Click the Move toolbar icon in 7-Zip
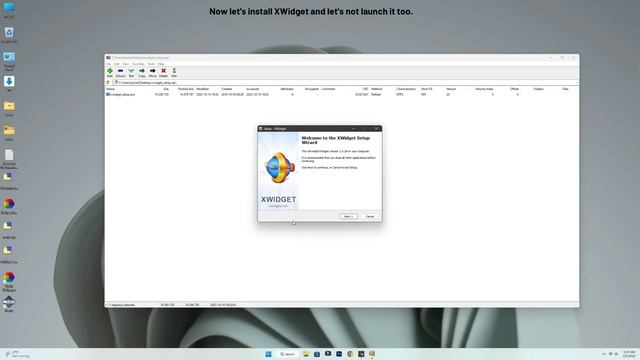 (152, 73)
